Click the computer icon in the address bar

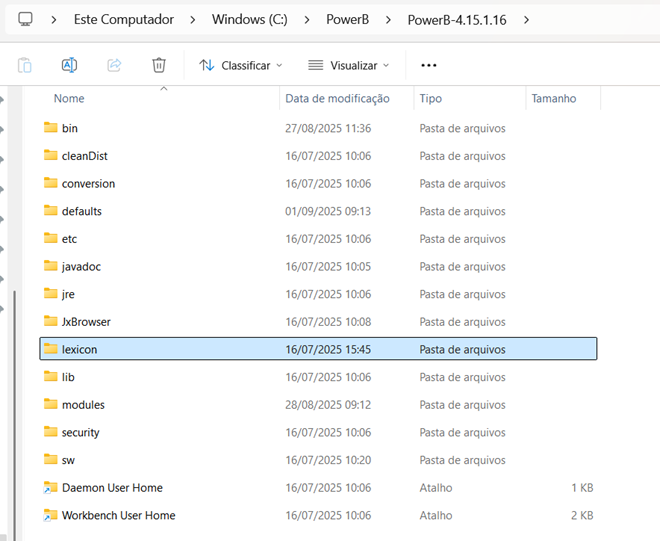25,19
